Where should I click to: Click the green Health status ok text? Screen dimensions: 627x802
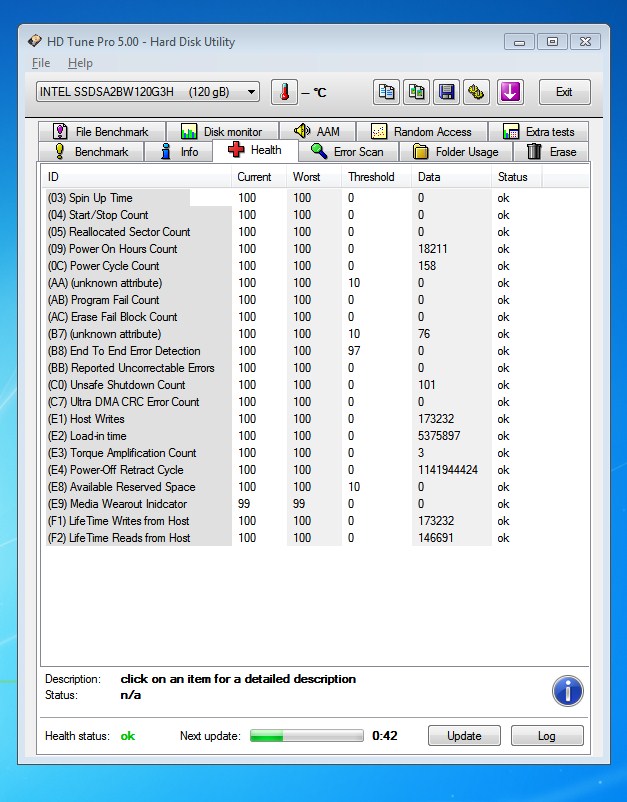click(x=128, y=736)
